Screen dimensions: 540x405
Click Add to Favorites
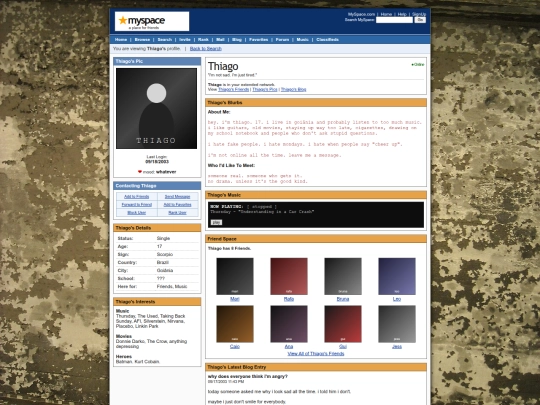177,205
